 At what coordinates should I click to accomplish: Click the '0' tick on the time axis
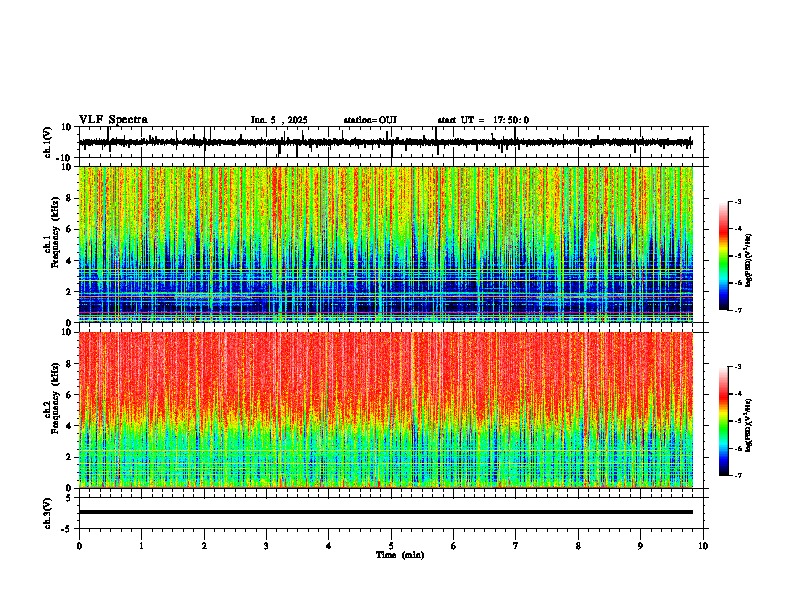79,546
